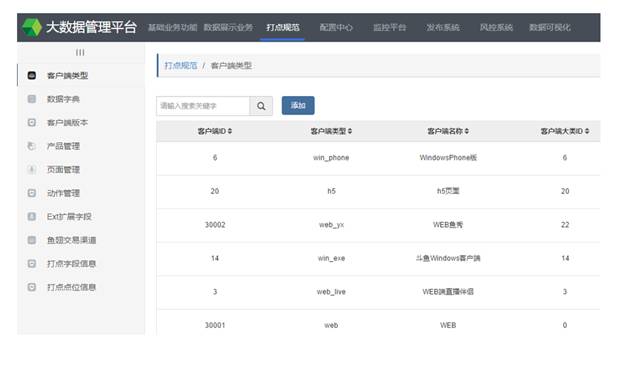Click the 鱼翅交易渠道 sidebar icon

32,240
